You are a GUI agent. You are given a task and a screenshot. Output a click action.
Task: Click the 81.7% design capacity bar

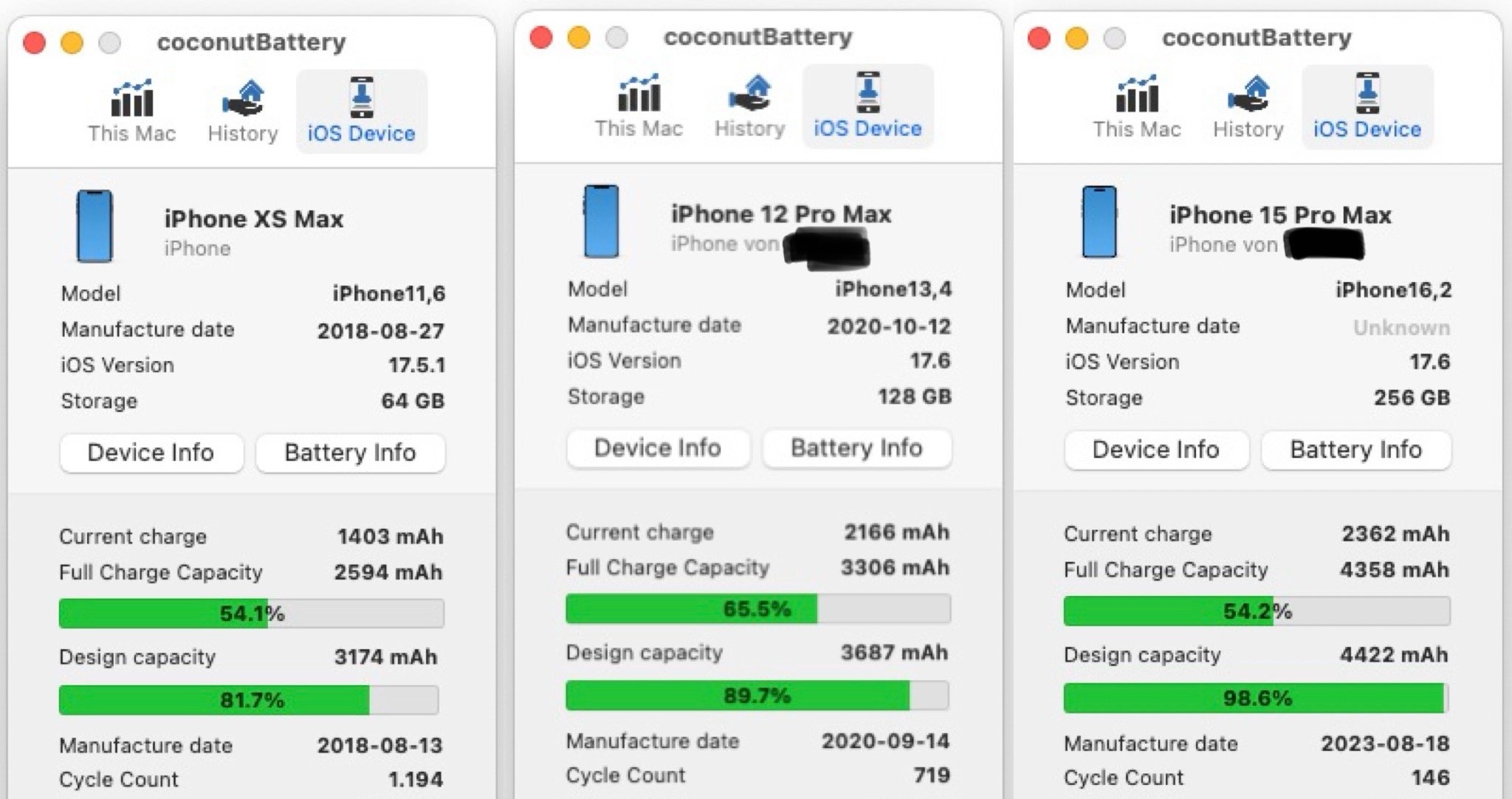[249, 700]
